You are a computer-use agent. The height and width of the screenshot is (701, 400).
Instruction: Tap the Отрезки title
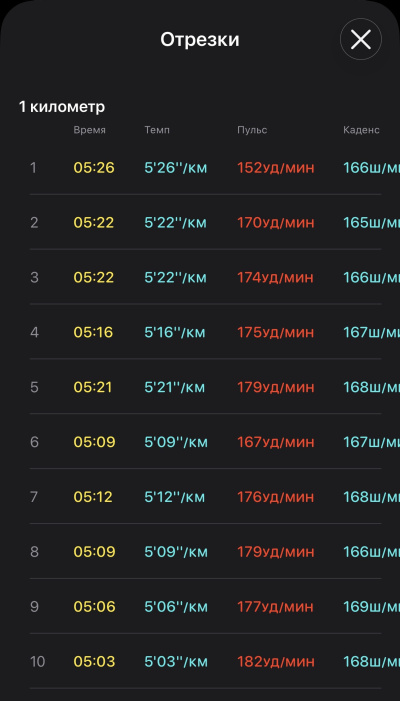point(200,40)
